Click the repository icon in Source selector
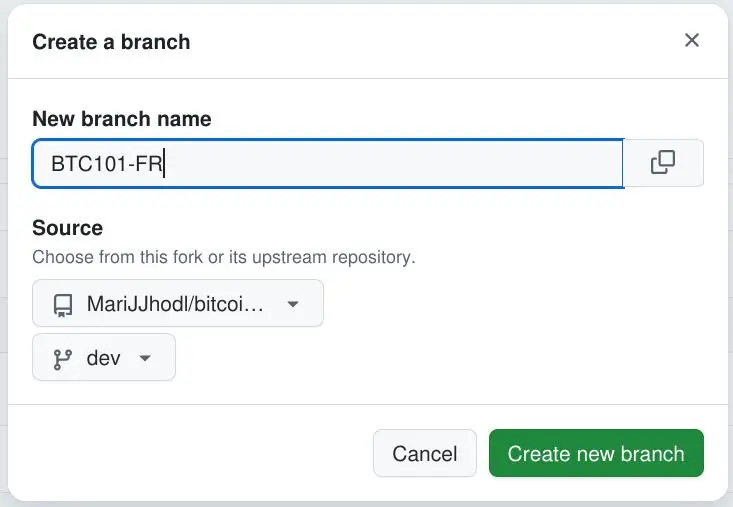 [x=62, y=304]
